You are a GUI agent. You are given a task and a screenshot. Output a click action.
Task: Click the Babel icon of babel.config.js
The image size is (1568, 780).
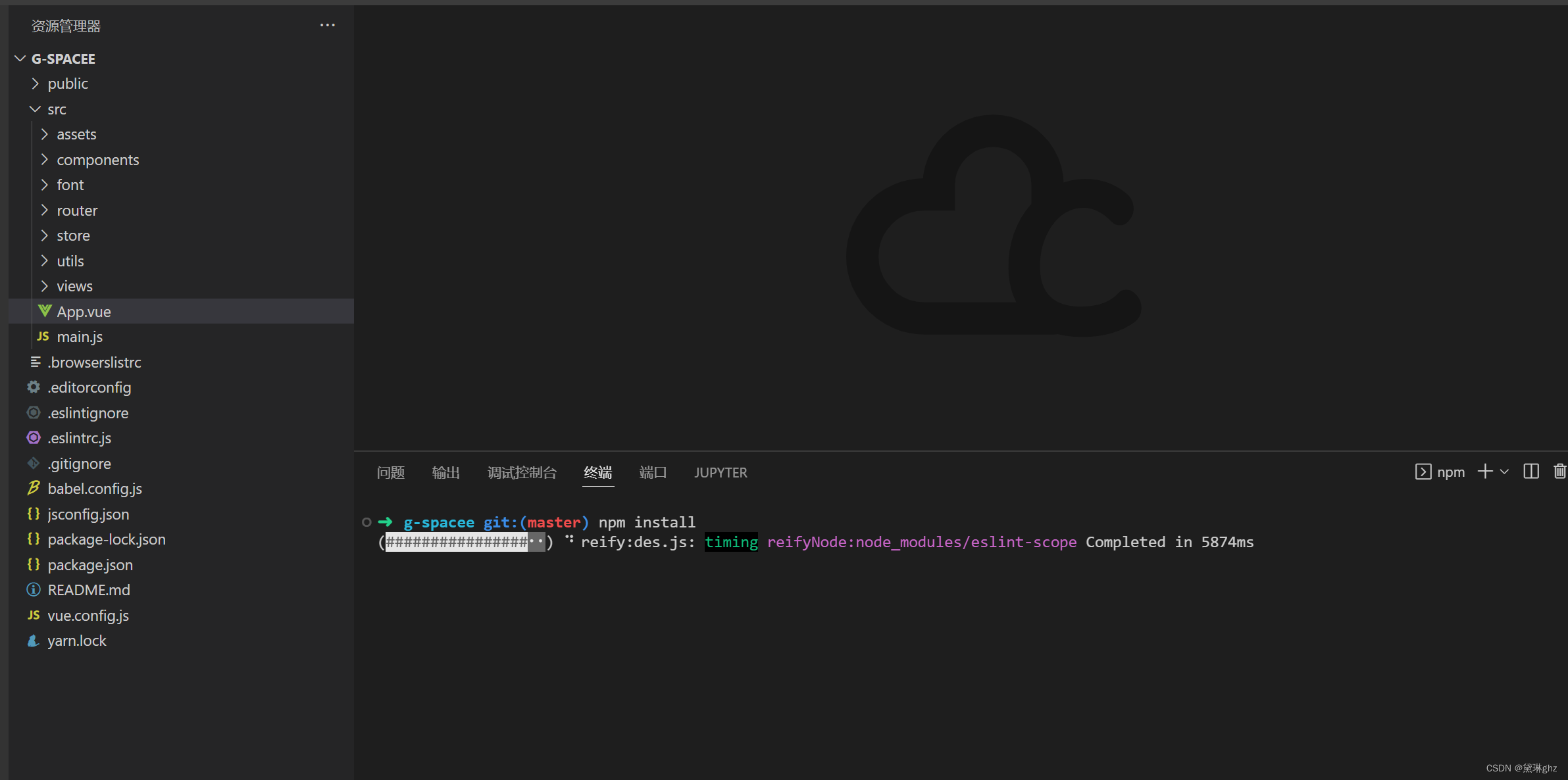(34, 488)
